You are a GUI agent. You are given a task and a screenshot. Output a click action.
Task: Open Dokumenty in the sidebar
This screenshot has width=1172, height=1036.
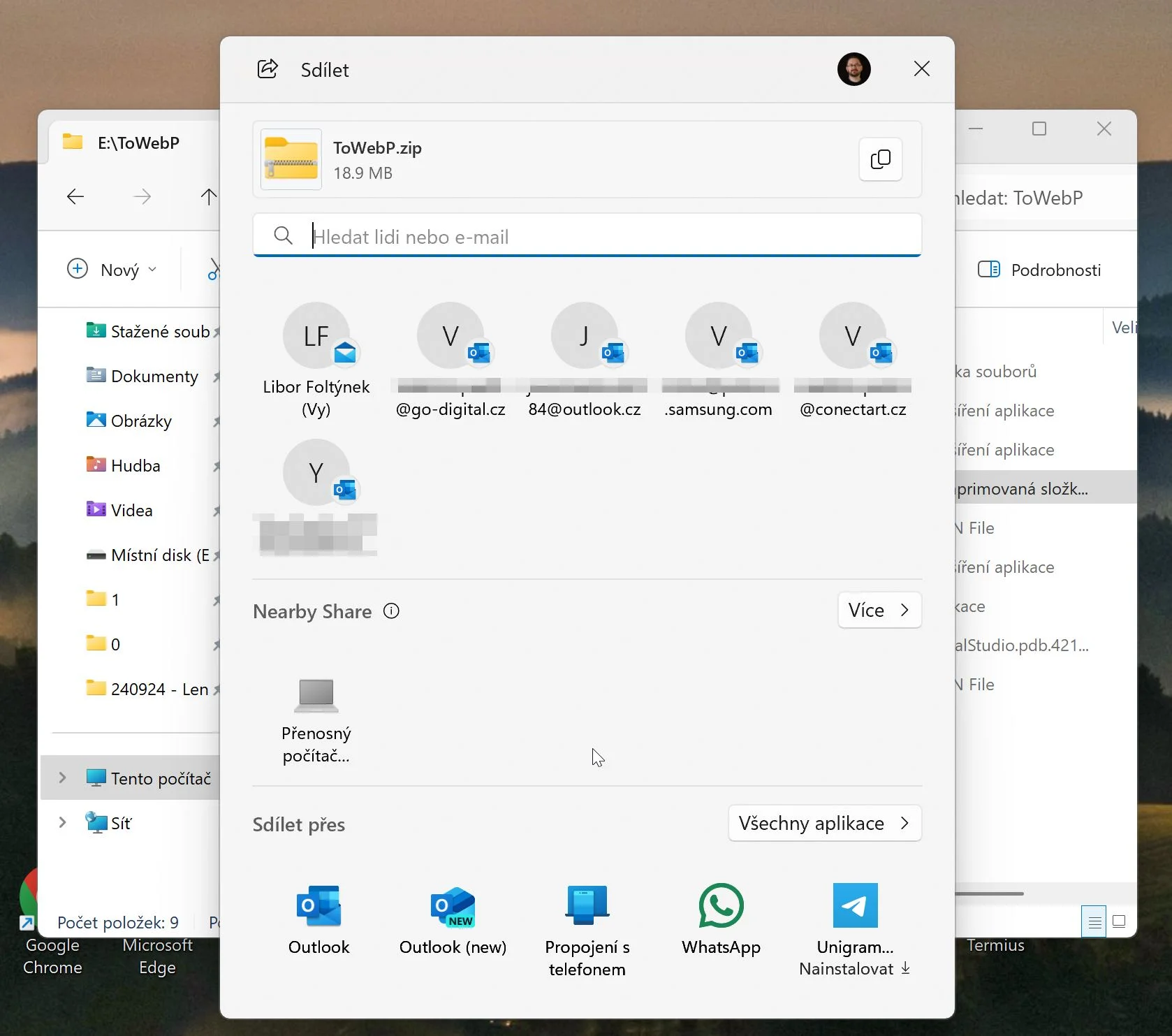point(151,376)
